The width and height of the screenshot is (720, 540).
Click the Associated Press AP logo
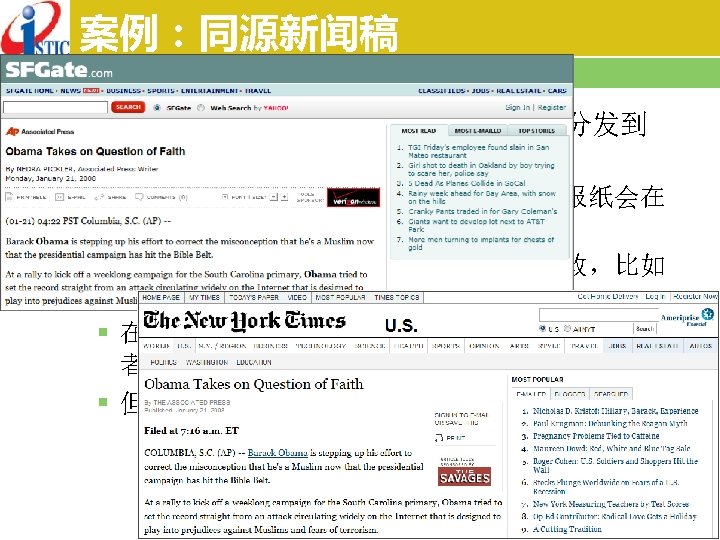(x=39, y=132)
